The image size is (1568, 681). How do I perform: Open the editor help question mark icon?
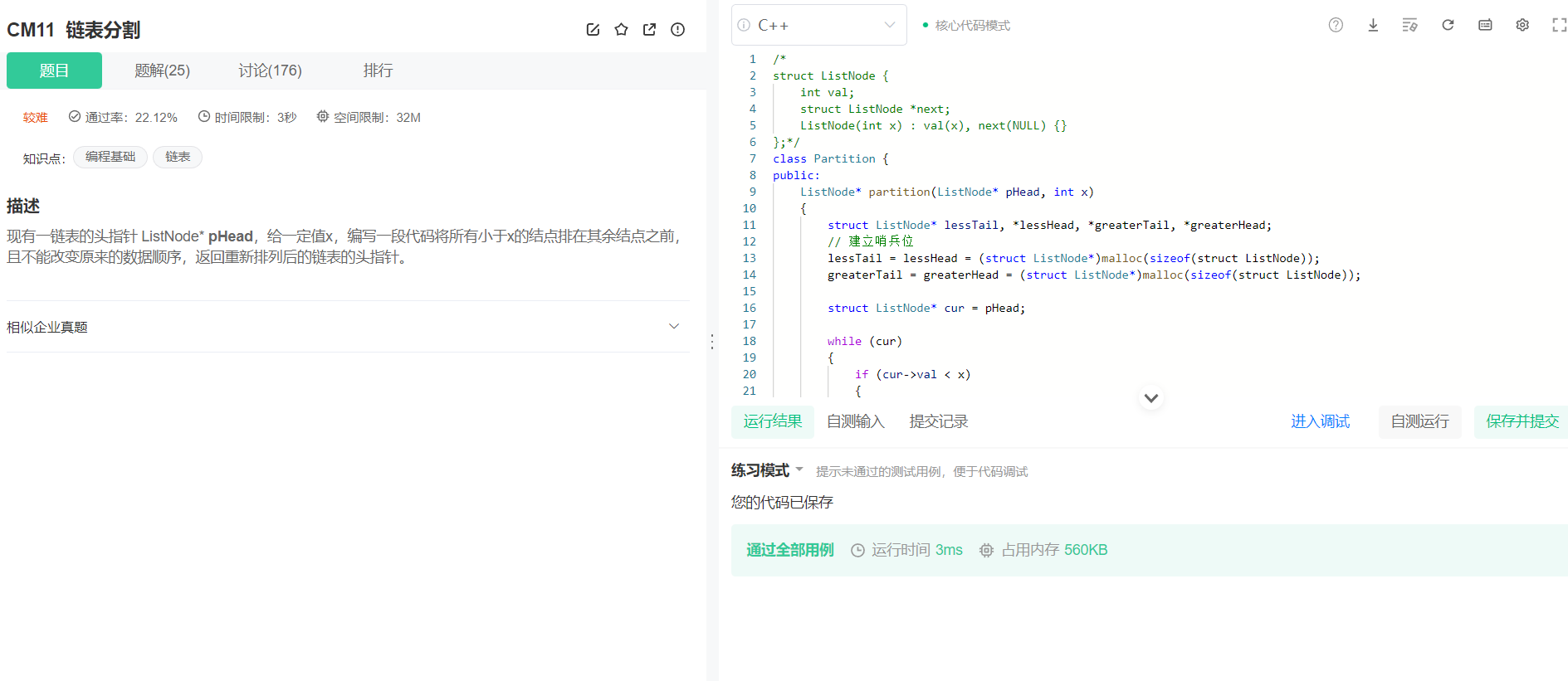pyautogui.click(x=1336, y=25)
